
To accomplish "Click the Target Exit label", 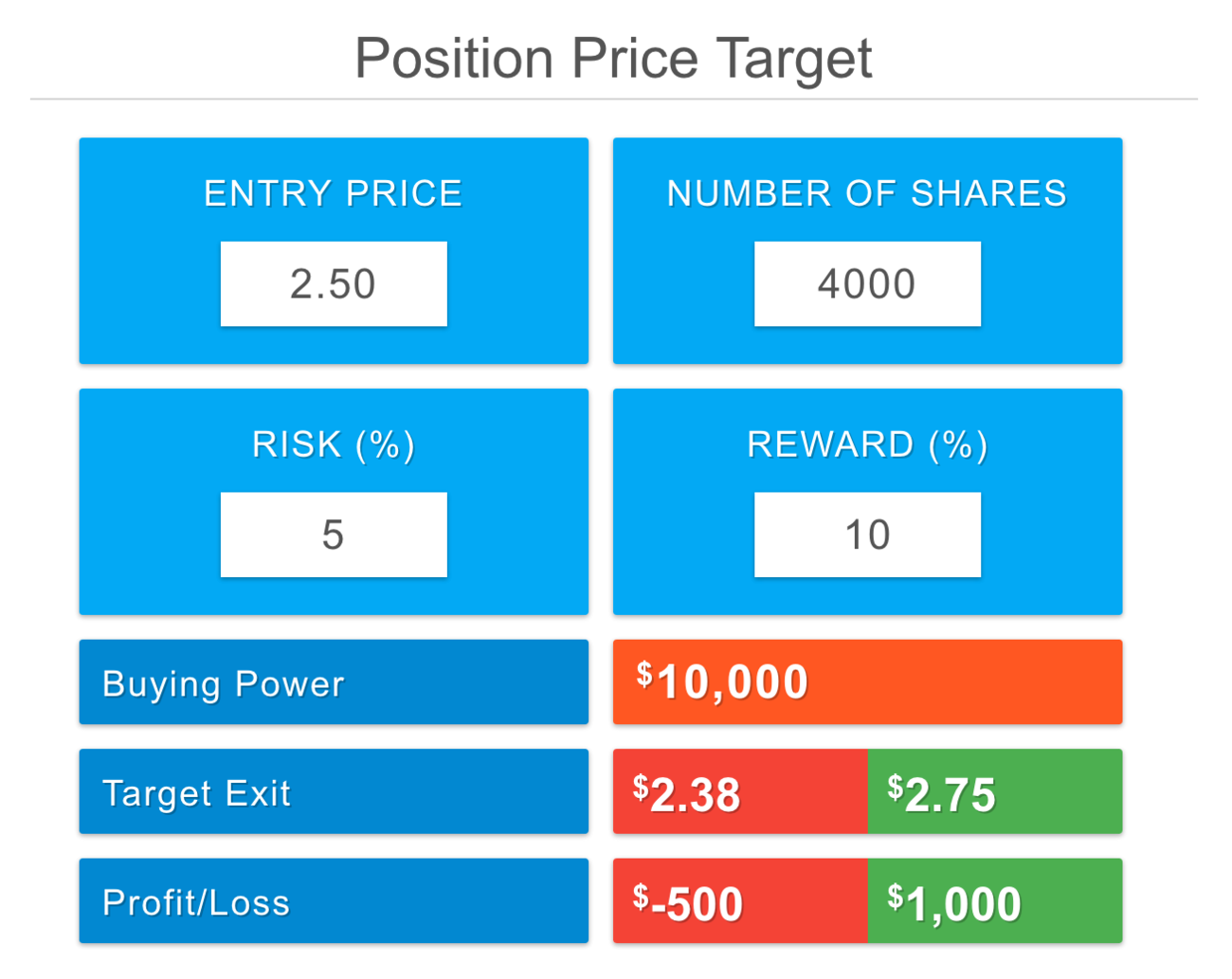I will (197, 792).
